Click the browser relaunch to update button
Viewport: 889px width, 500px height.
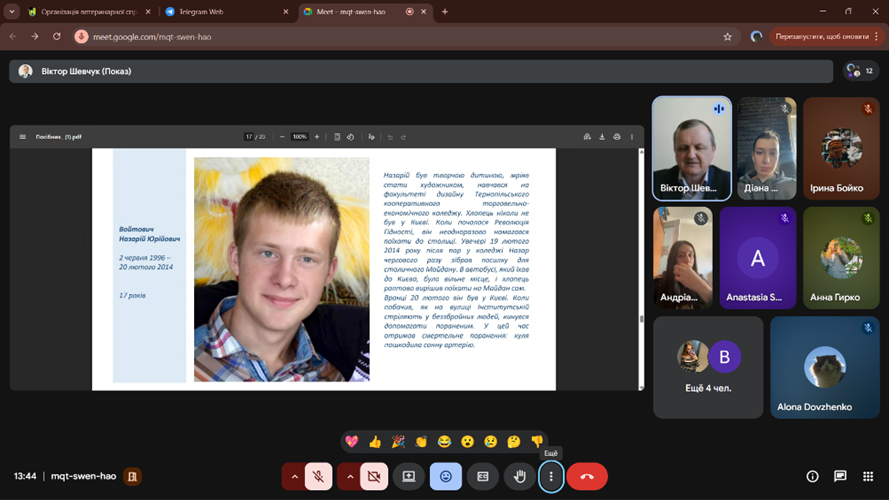821,36
